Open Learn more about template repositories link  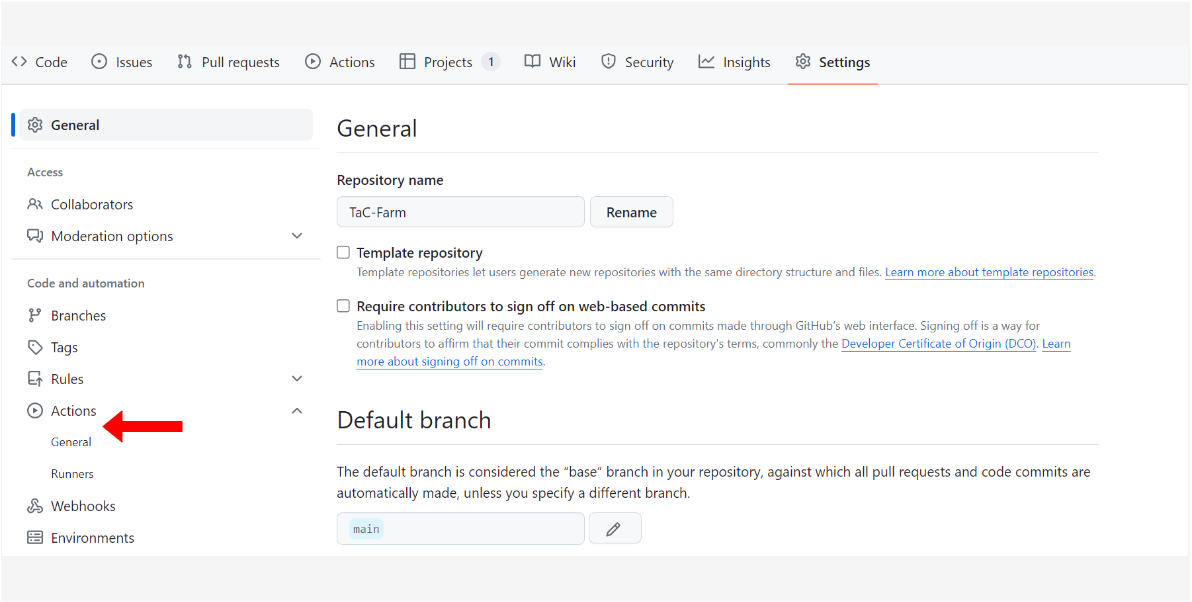click(989, 272)
